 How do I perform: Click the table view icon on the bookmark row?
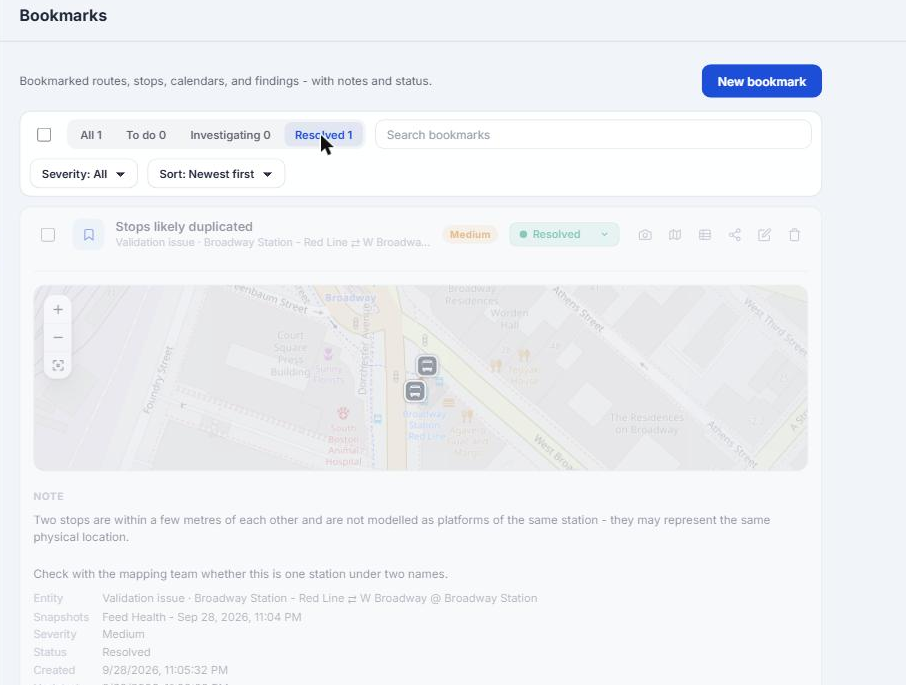tap(705, 235)
